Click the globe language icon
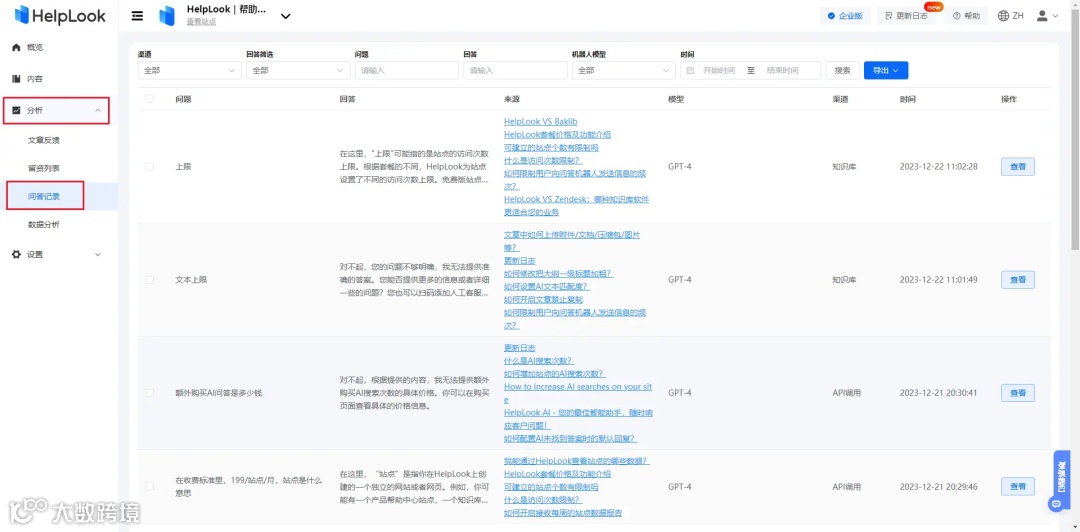The width and height of the screenshot is (1080, 532). tap(1003, 16)
